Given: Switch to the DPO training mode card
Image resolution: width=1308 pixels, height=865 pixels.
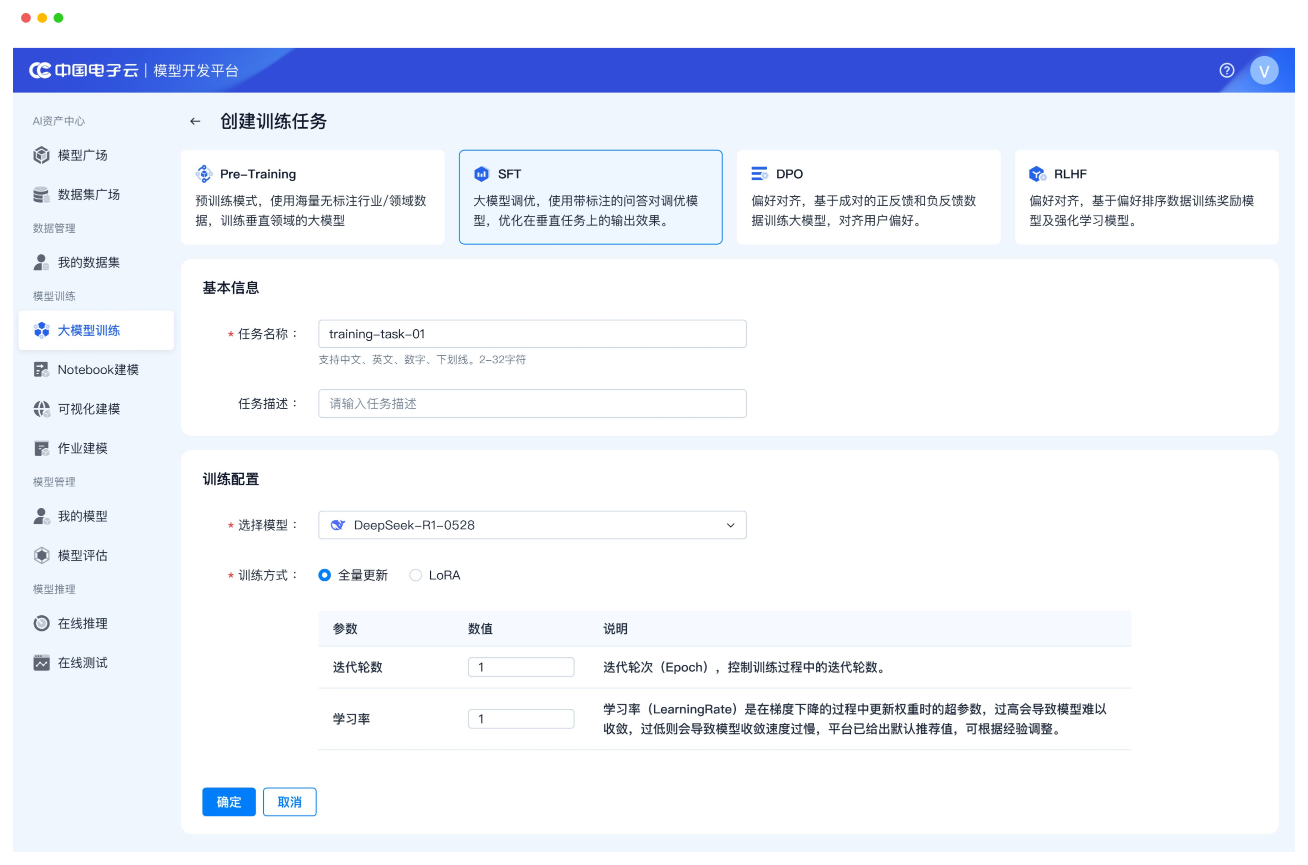Looking at the screenshot, I should pyautogui.click(x=868, y=197).
